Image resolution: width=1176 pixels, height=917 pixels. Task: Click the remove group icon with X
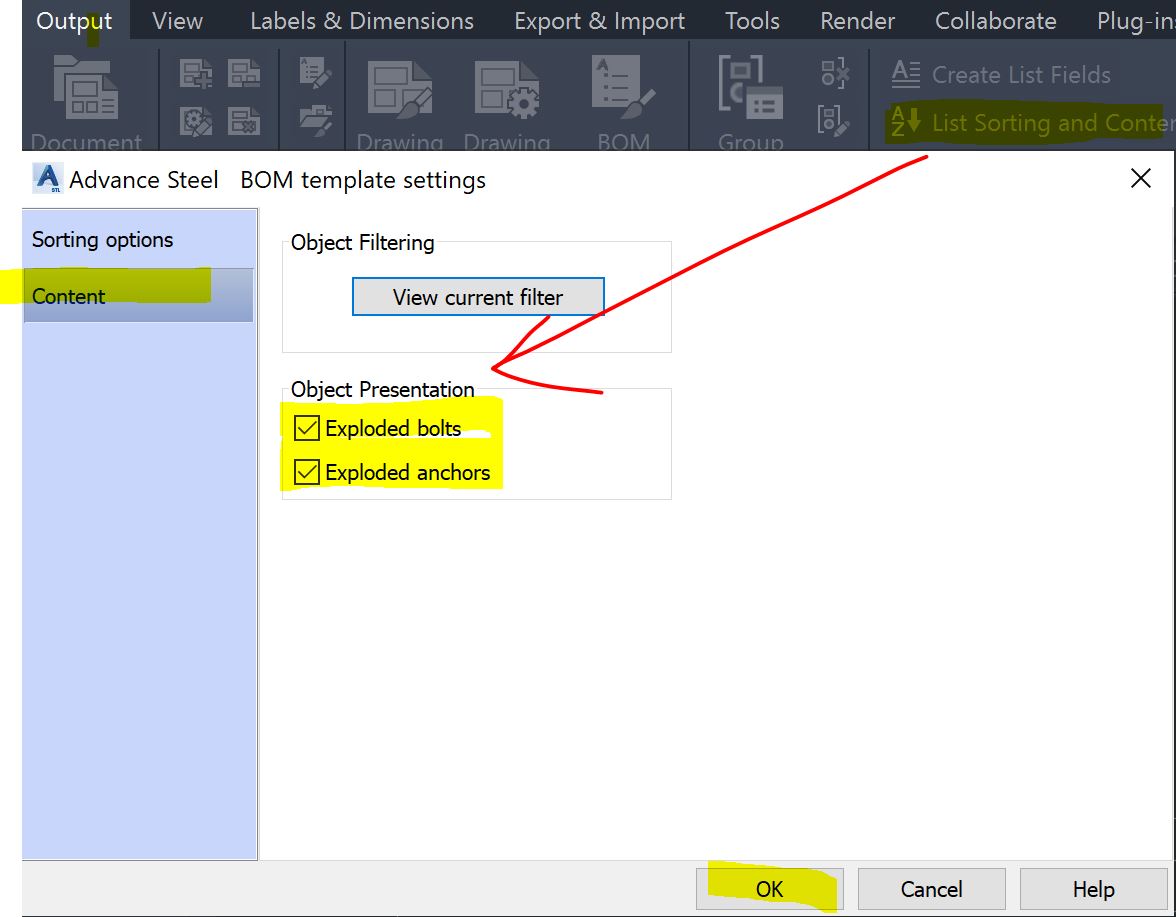coord(834,73)
